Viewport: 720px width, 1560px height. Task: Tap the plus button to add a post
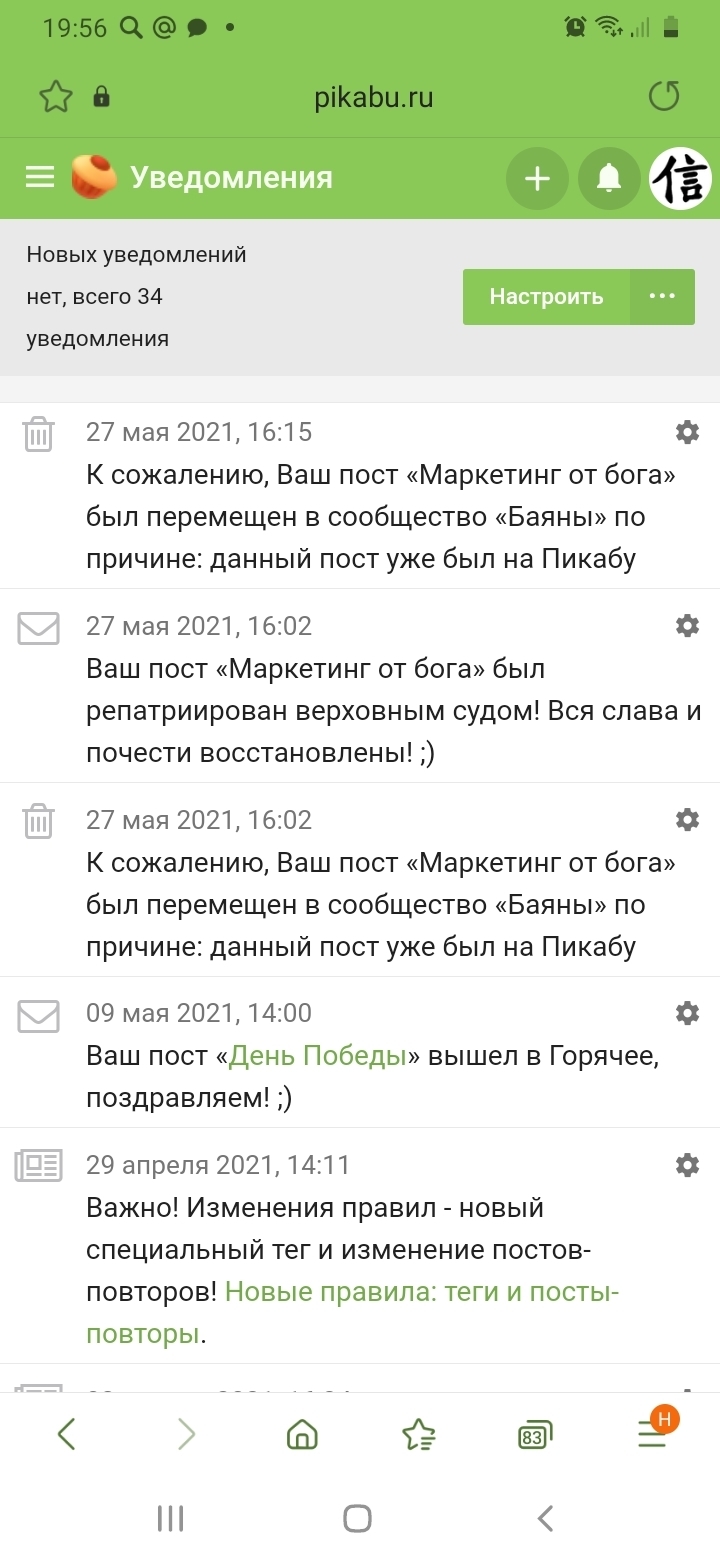pyautogui.click(x=537, y=179)
